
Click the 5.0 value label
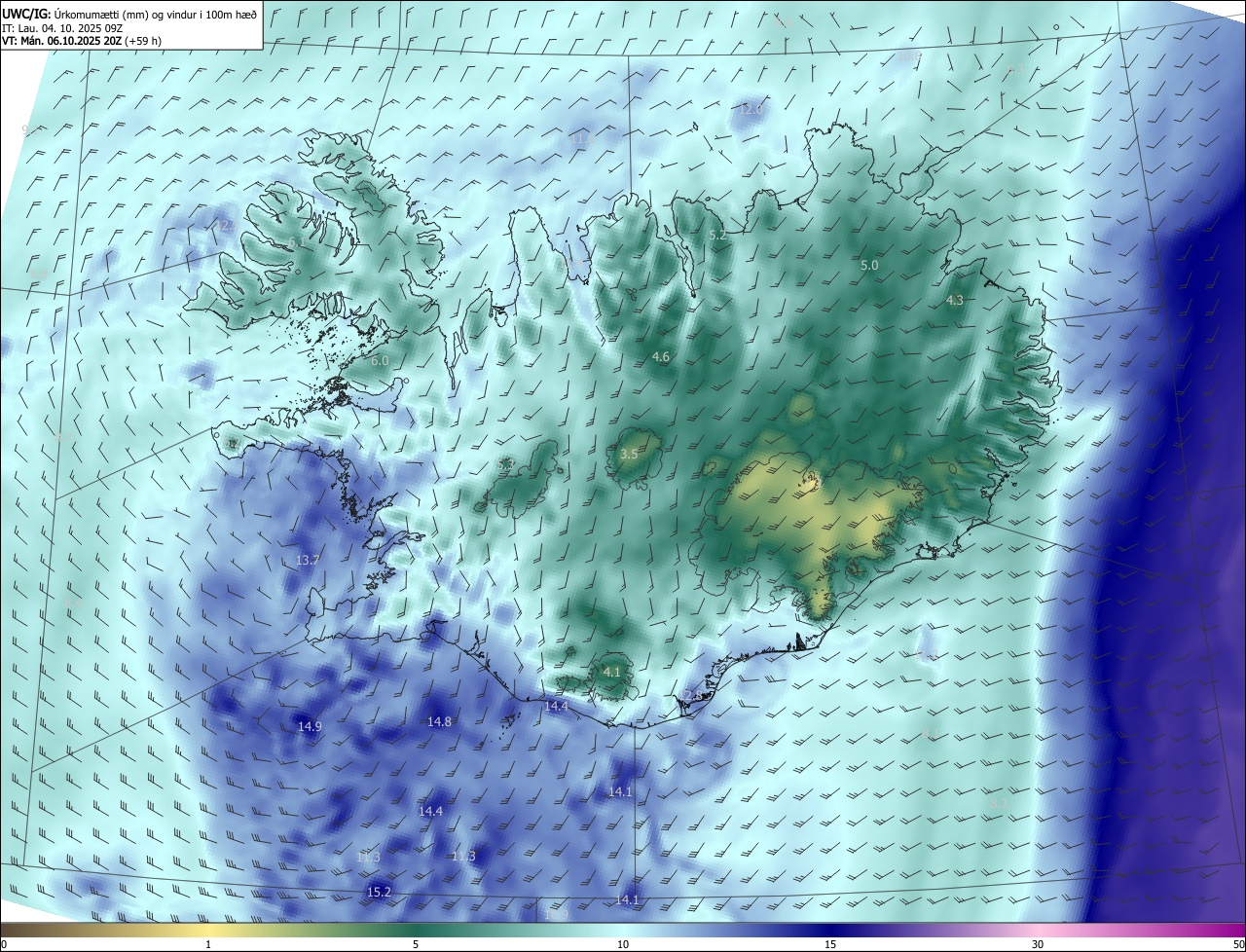point(869,265)
